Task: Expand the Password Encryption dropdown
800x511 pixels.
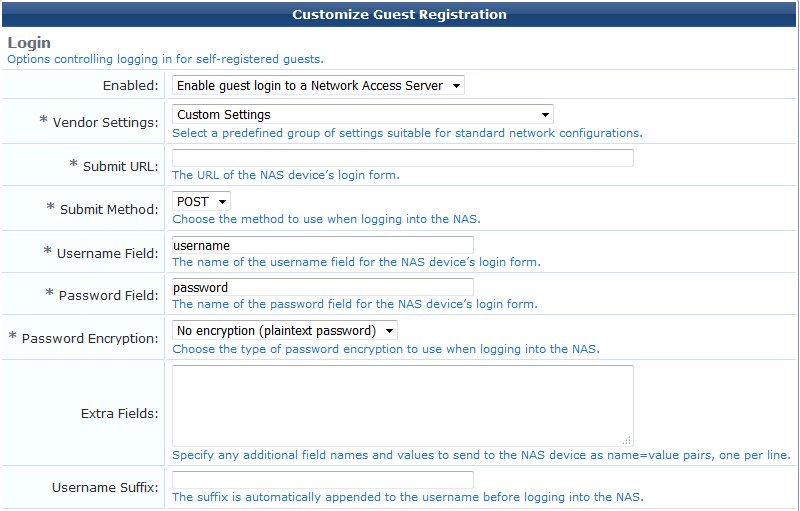Action: [285, 331]
